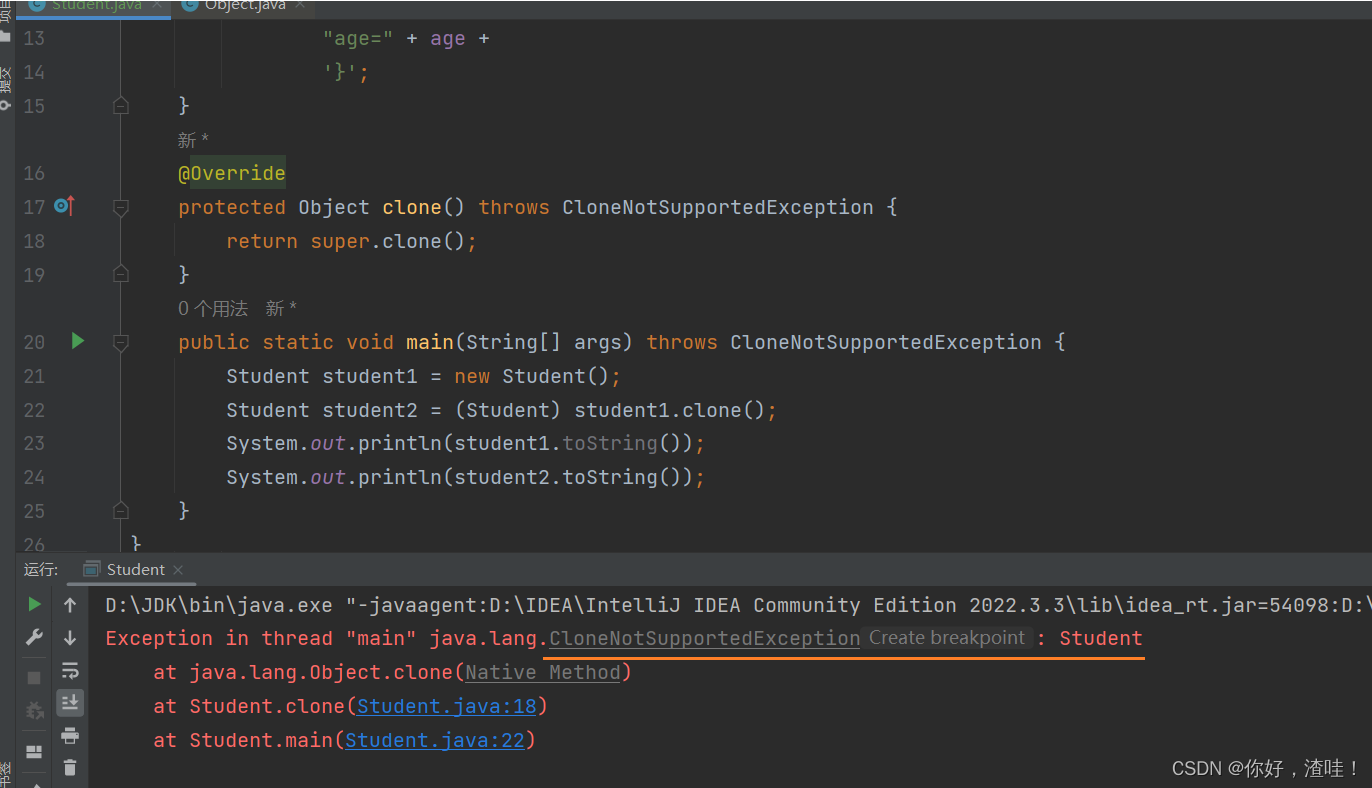Screen dimensions: 1372x788
Task: Click the '0 个用法' usages hint
Action: [213, 309]
